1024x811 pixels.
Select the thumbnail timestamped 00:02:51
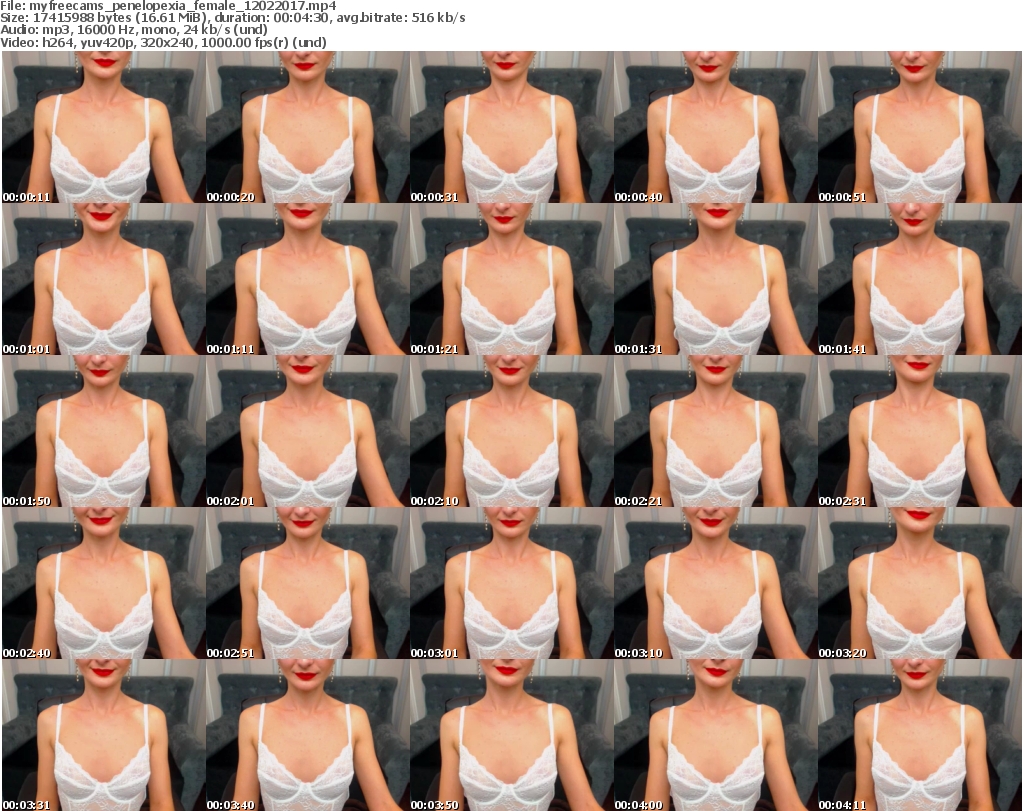[308, 583]
